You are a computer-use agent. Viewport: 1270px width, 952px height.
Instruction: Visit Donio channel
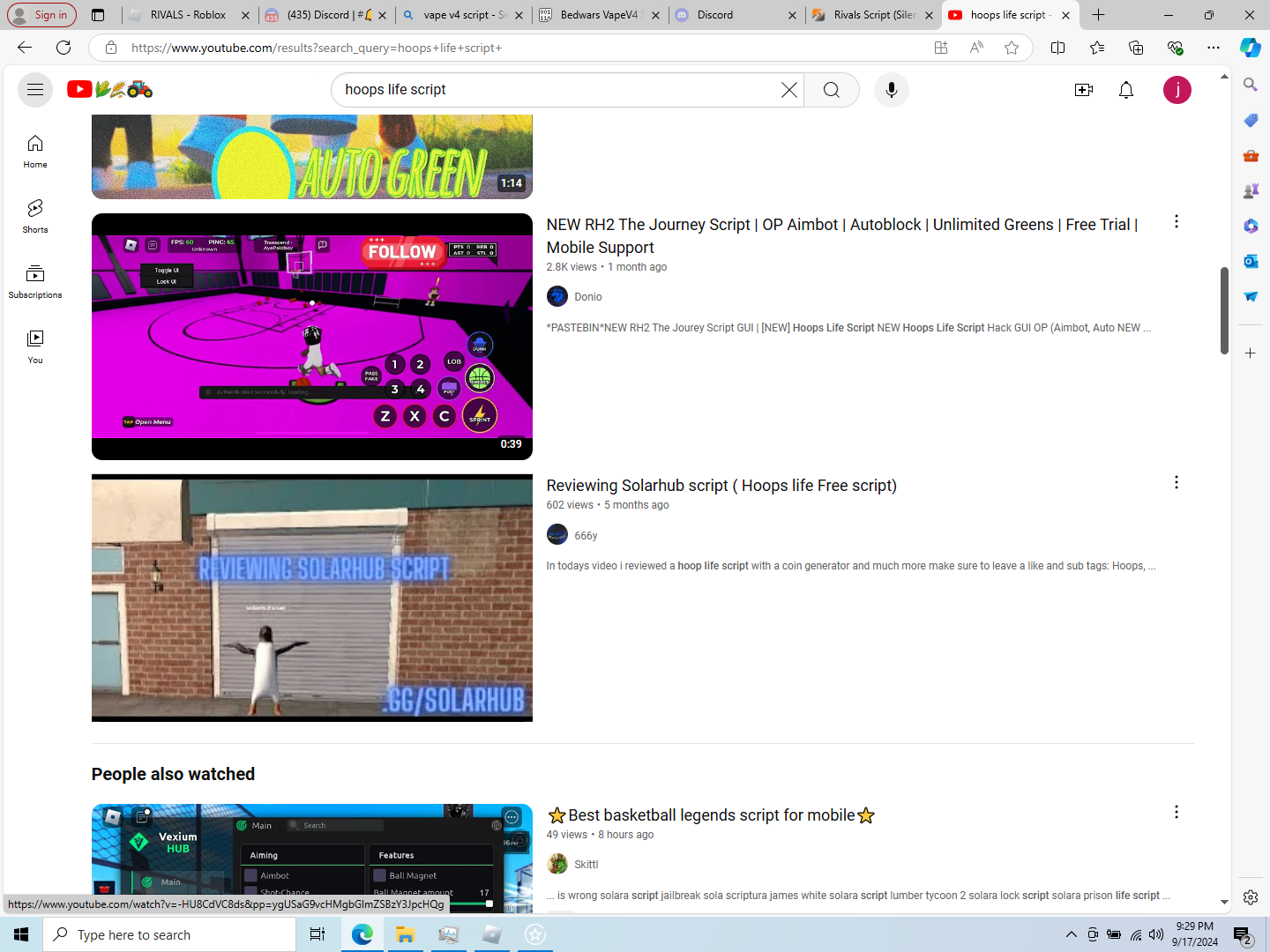click(587, 297)
